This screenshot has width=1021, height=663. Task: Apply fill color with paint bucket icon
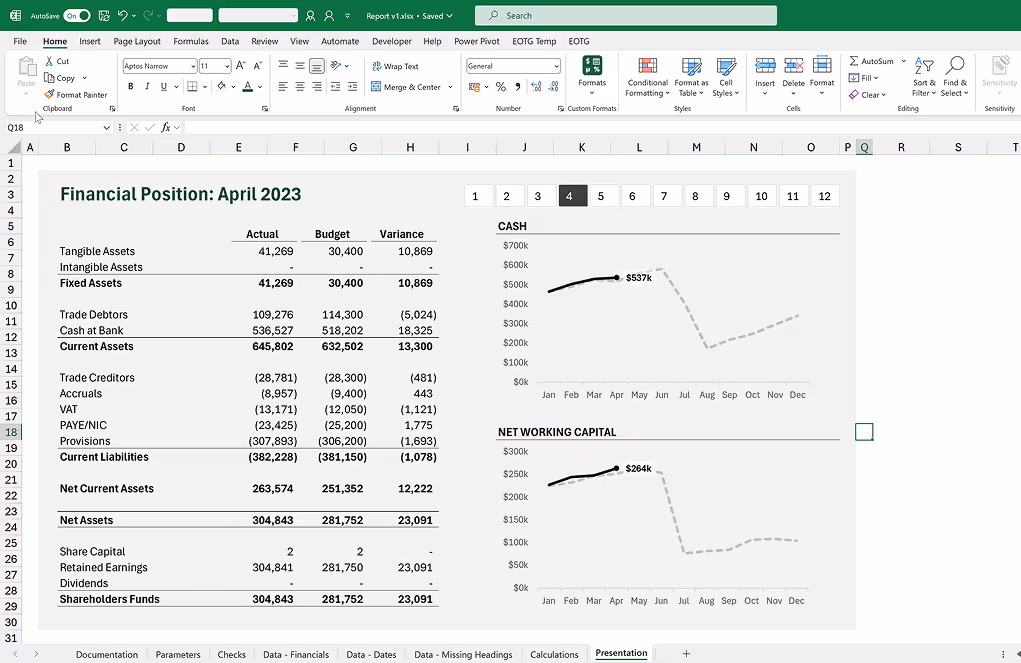pos(221,86)
